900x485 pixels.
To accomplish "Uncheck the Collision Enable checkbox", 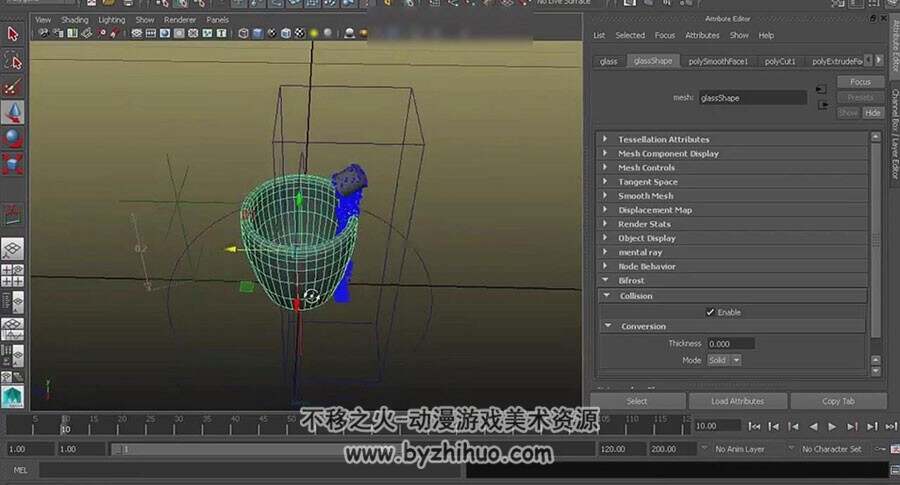I will coord(710,312).
